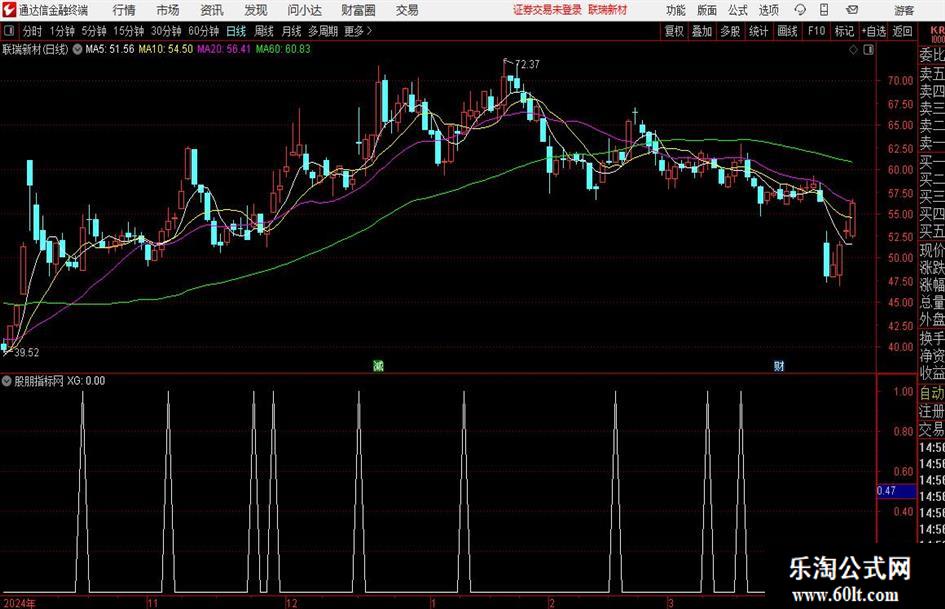Click the MA20: 56.41 indicator value
This screenshot has width=945, height=609.
pos(224,49)
